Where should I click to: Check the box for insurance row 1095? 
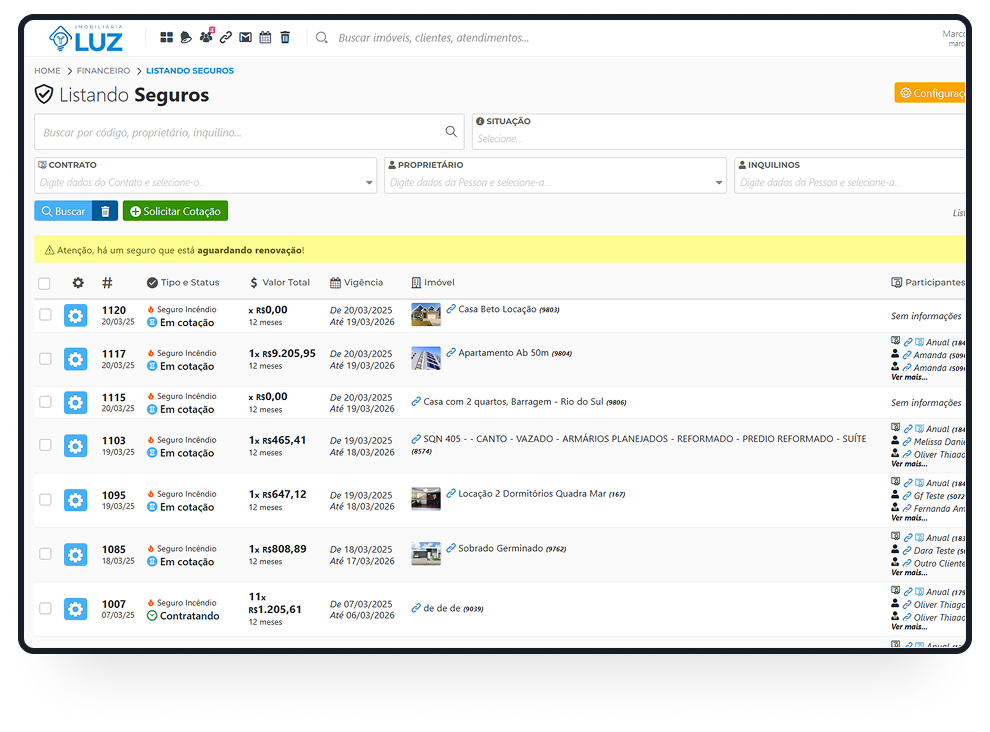(45, 499)
